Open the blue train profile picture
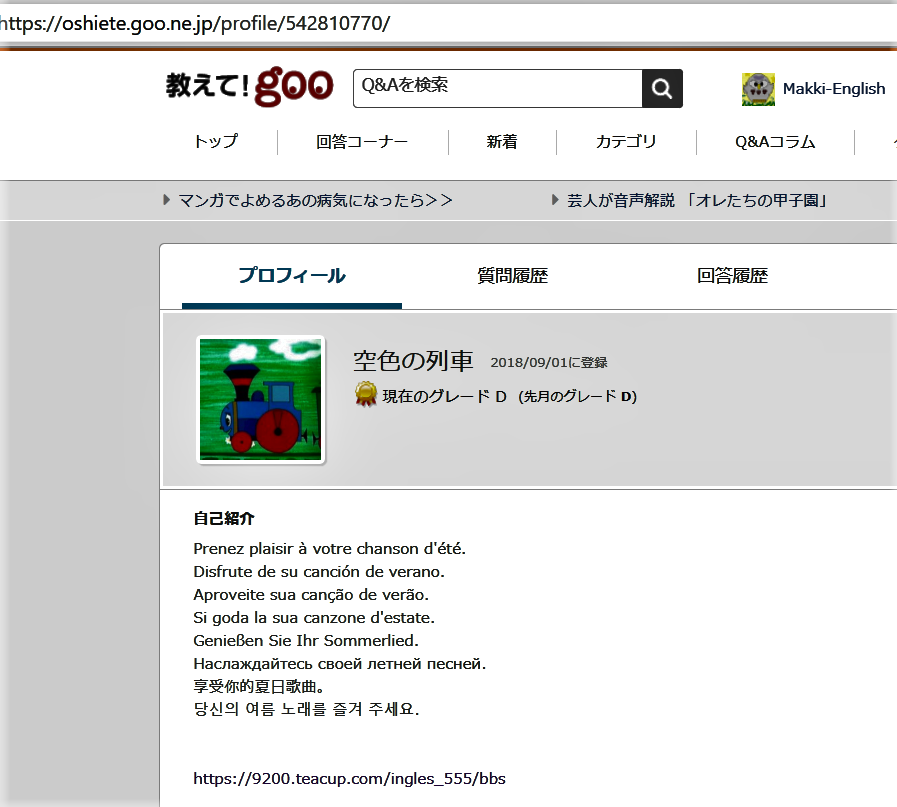The image size is (897, 807). [x=261, y=400]
